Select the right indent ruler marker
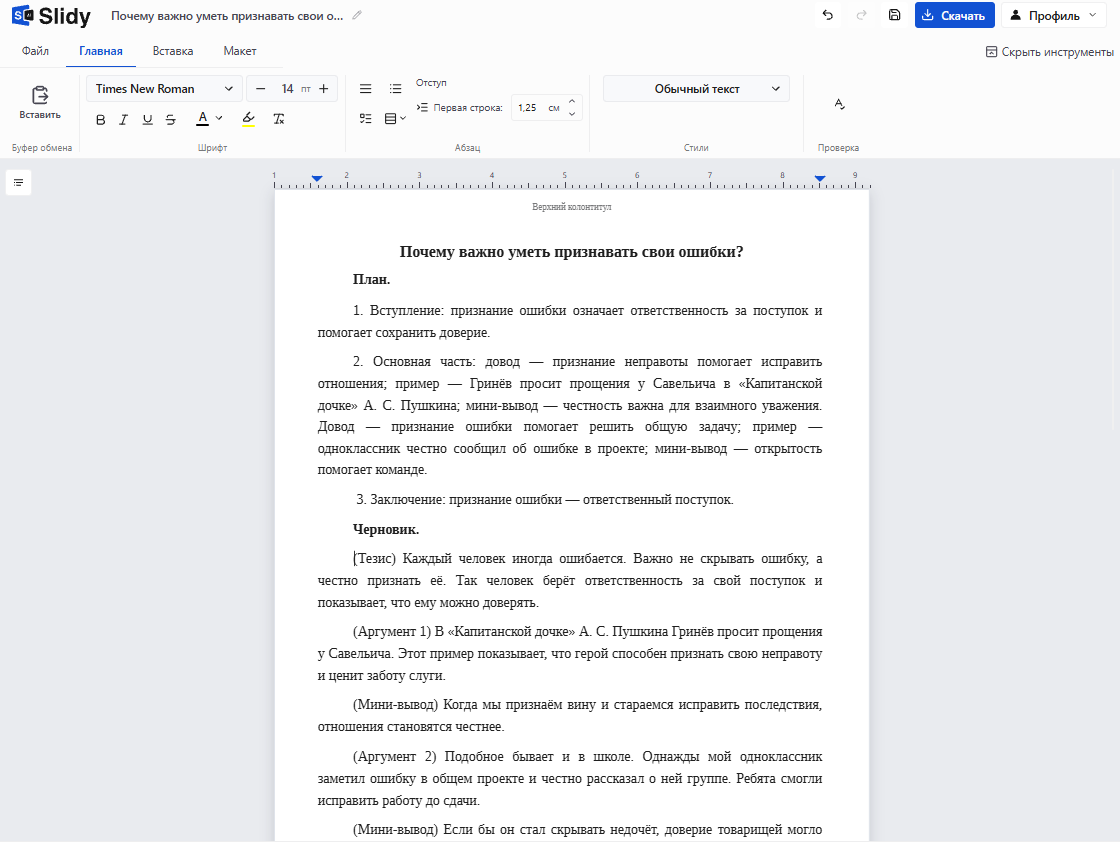 point(820,178)
